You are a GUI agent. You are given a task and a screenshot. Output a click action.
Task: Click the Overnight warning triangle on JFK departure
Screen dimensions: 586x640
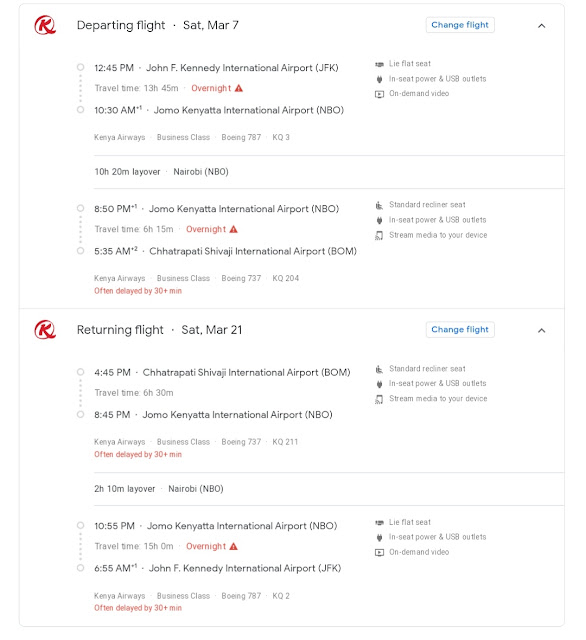239,88
